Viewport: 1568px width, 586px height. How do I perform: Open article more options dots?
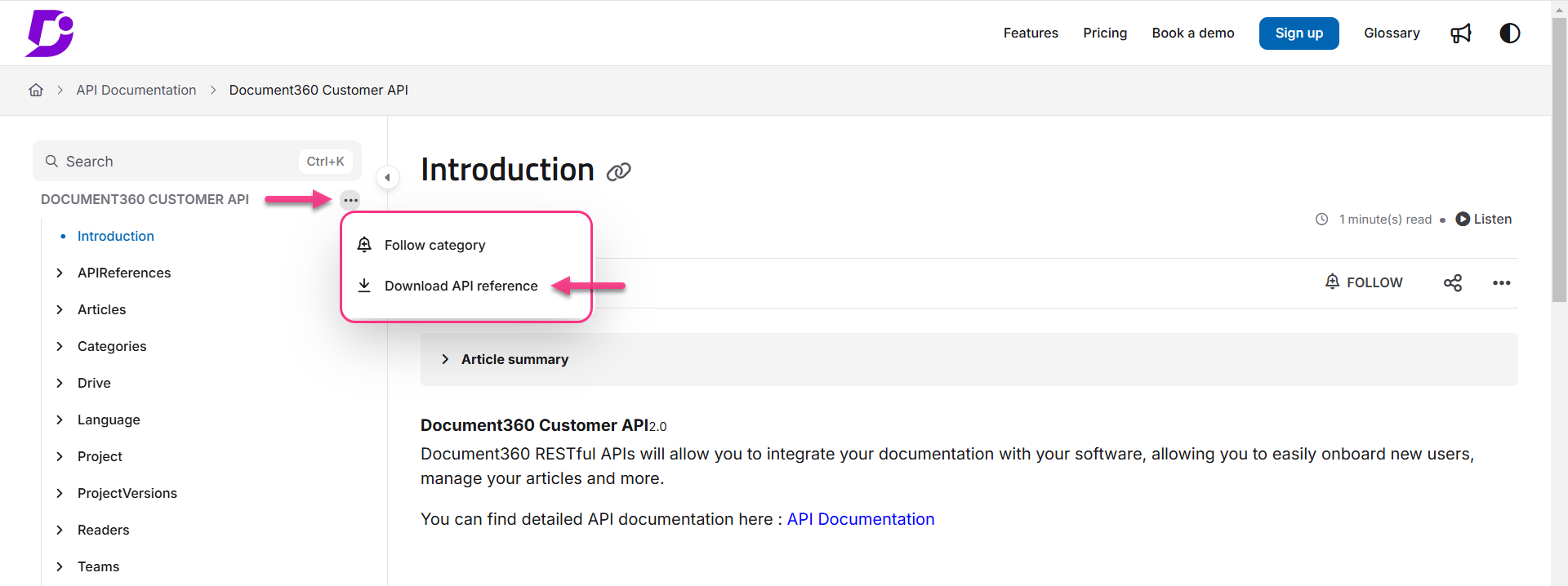pyautogui.click(x=1501, y=282)
